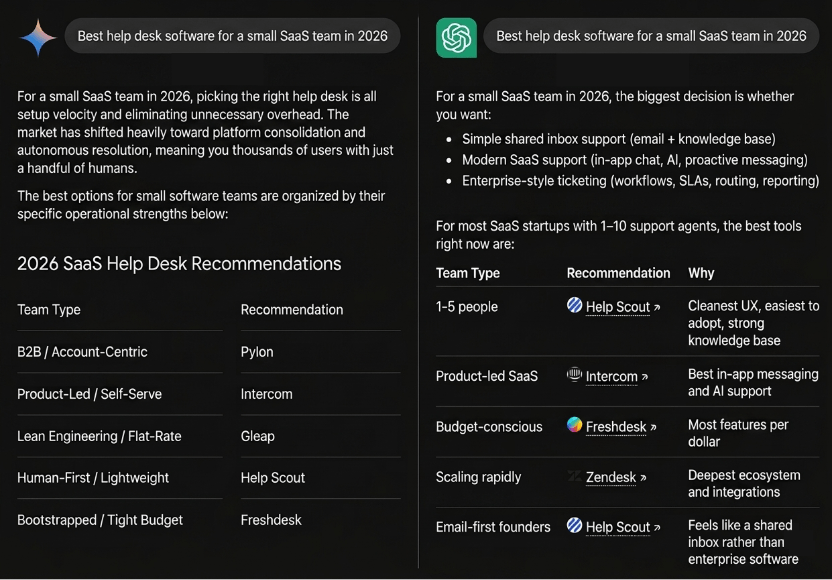Click the 'Most features per dollar' reason
The image size is (832, 580).
(x=738, y=433)
